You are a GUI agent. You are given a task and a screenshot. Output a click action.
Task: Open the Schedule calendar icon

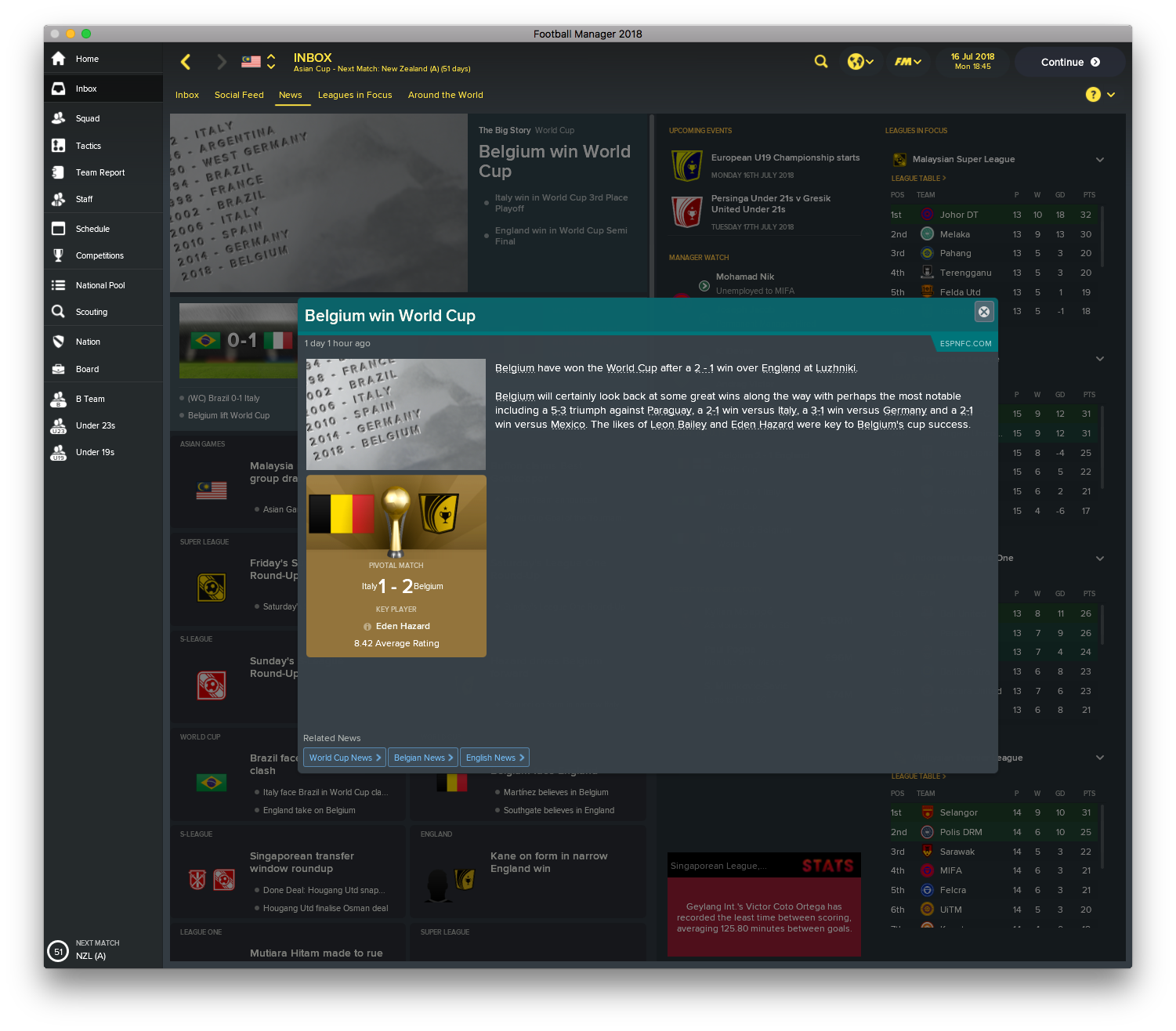tap(58, 229)
